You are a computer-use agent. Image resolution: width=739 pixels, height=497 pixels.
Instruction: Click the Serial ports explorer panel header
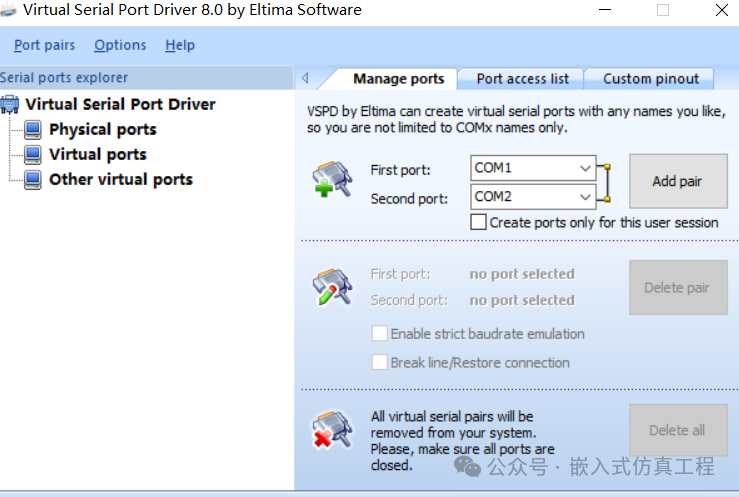point(146,77)
